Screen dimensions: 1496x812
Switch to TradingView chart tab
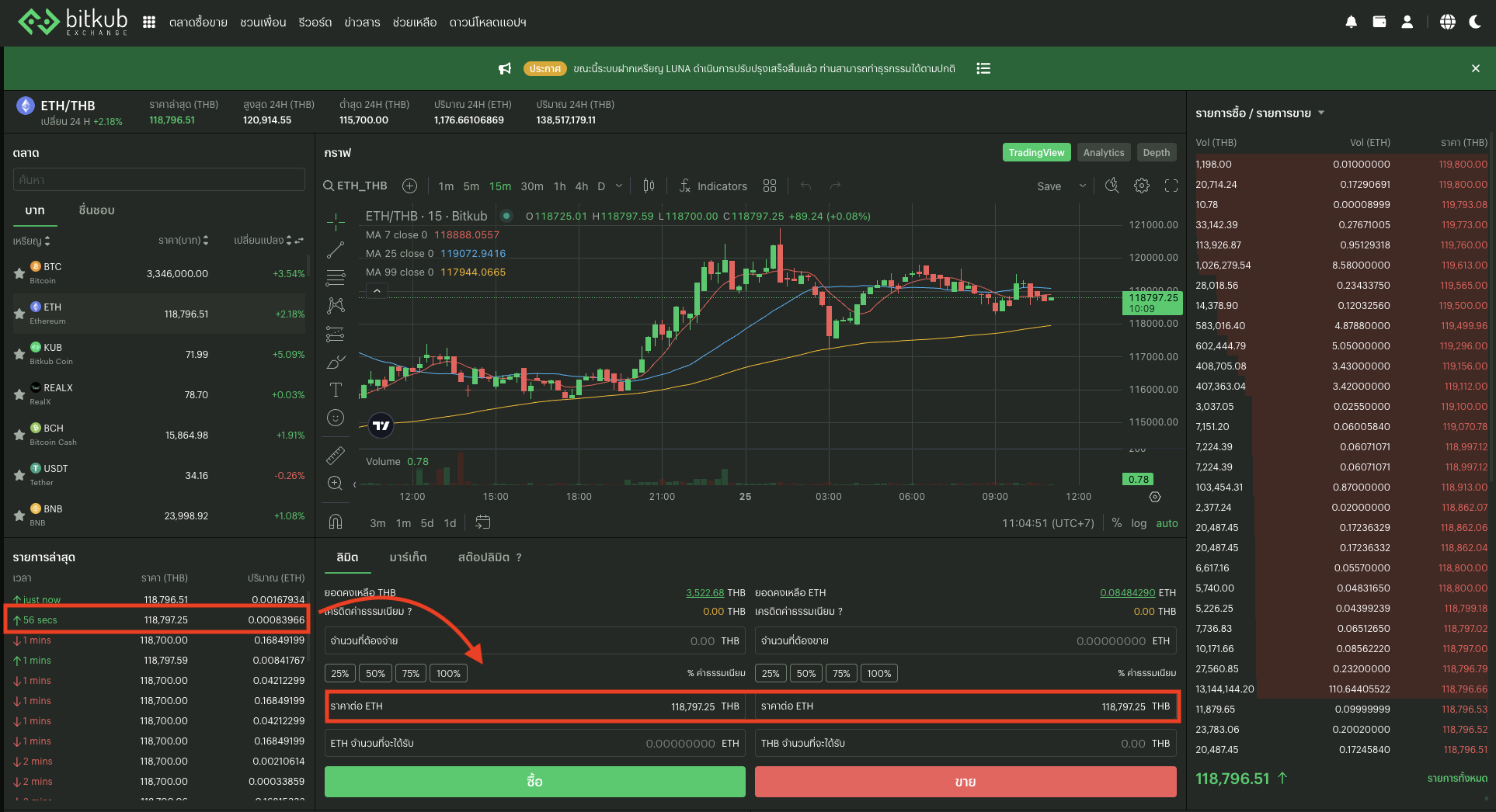(1036, 152)
